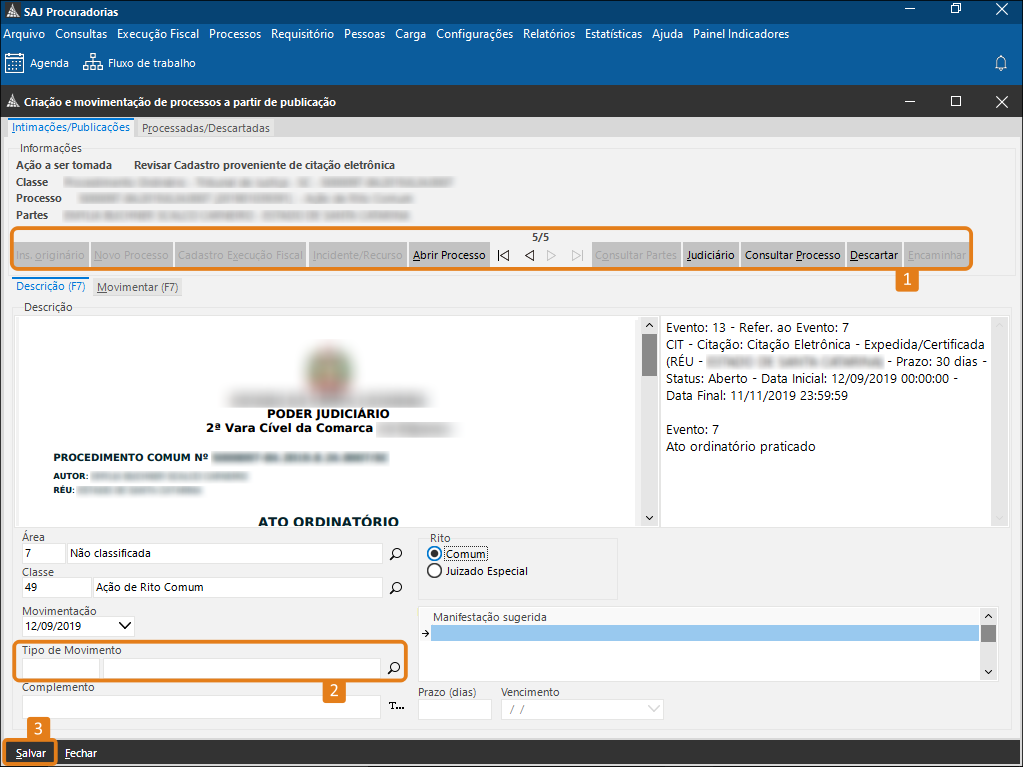Click the Incidente/Recurso button
Image resolution: width=1023 pixels, height=767 pixels.
pyautogui.click(x=357, y=255)
